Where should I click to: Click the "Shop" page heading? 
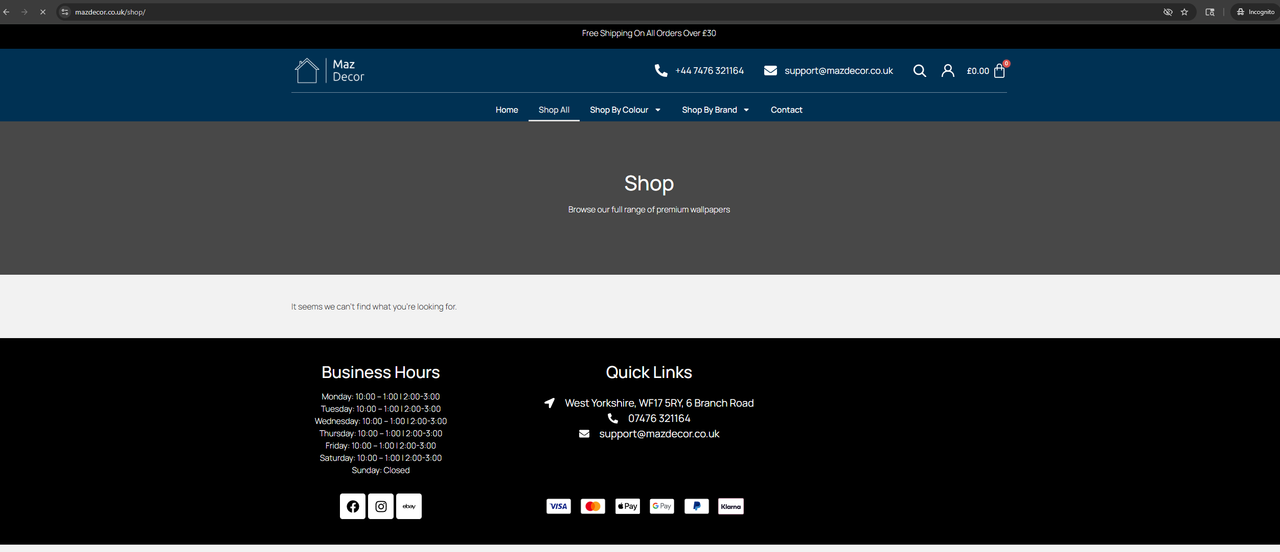pyautogui.click(x=649, y=183)
